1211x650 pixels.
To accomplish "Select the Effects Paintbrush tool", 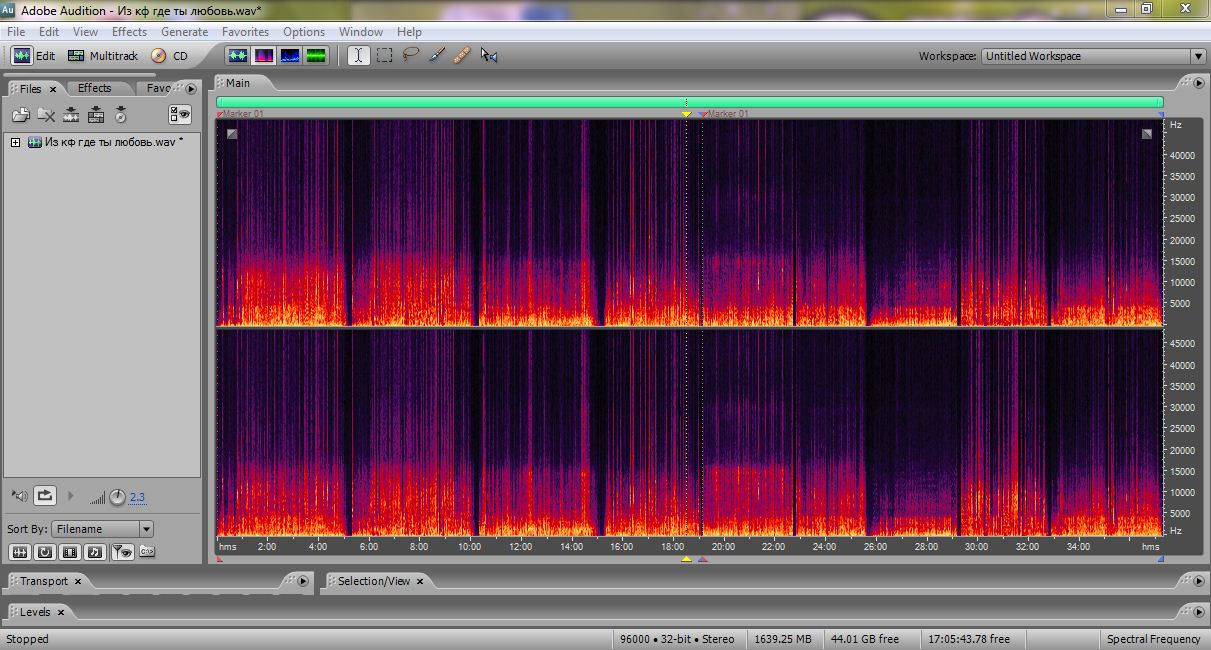I will point(436,56).
